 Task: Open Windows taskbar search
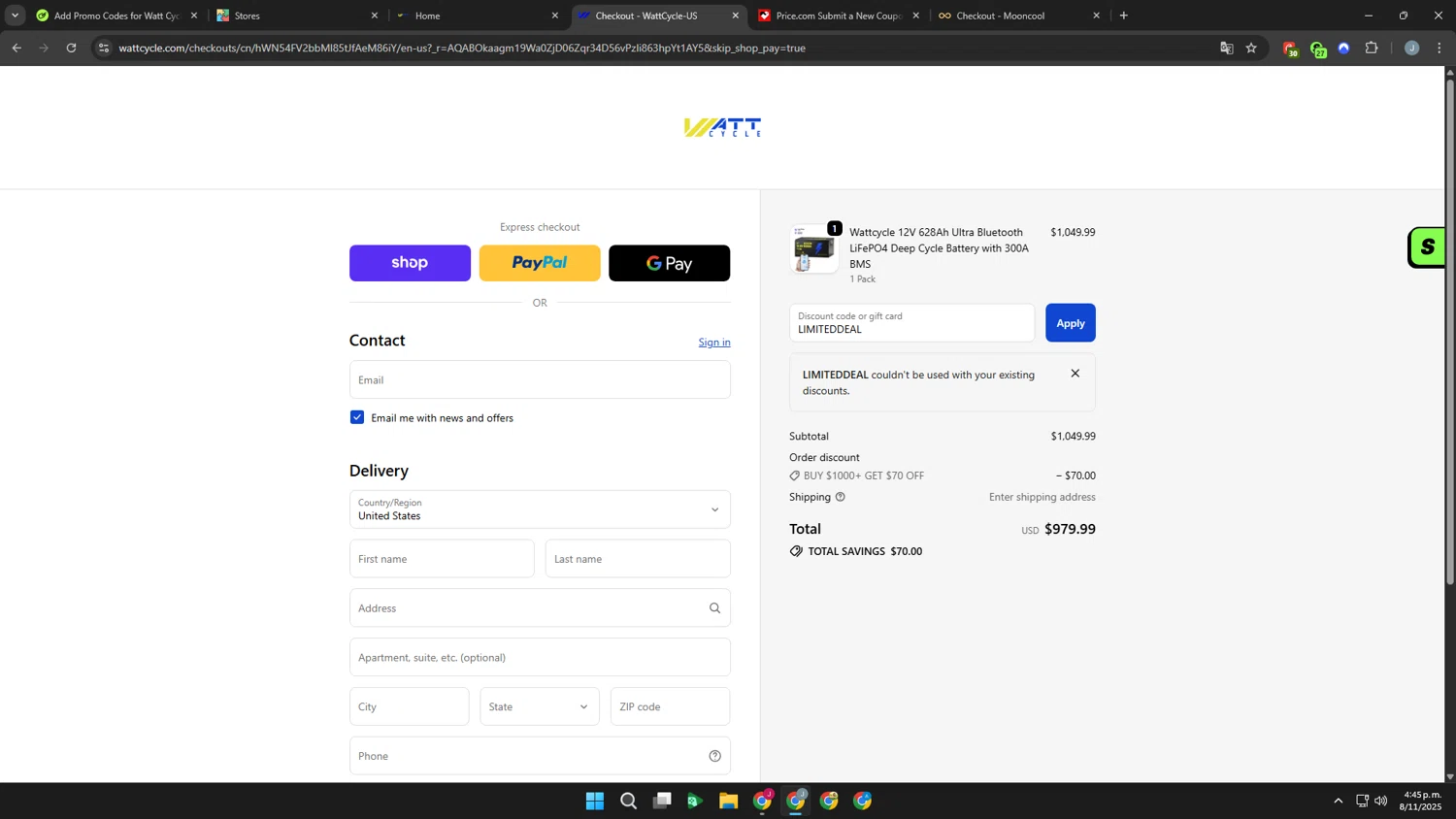pos(629,801)
